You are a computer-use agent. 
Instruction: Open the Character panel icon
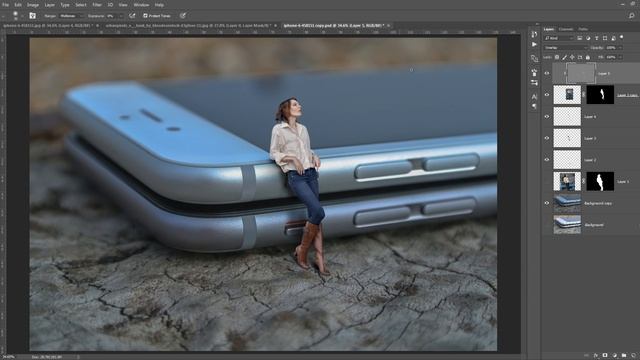[534, 97]
